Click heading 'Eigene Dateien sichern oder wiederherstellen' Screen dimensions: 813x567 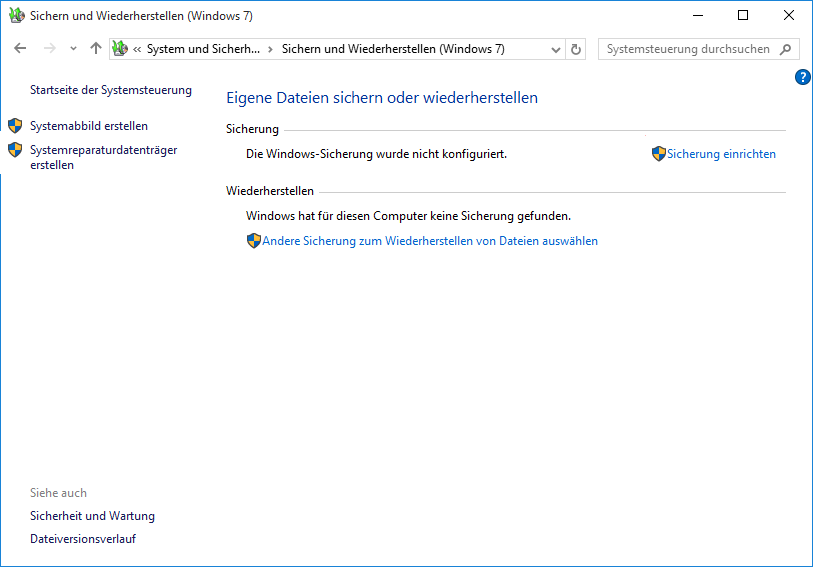(x=382, y=98)
